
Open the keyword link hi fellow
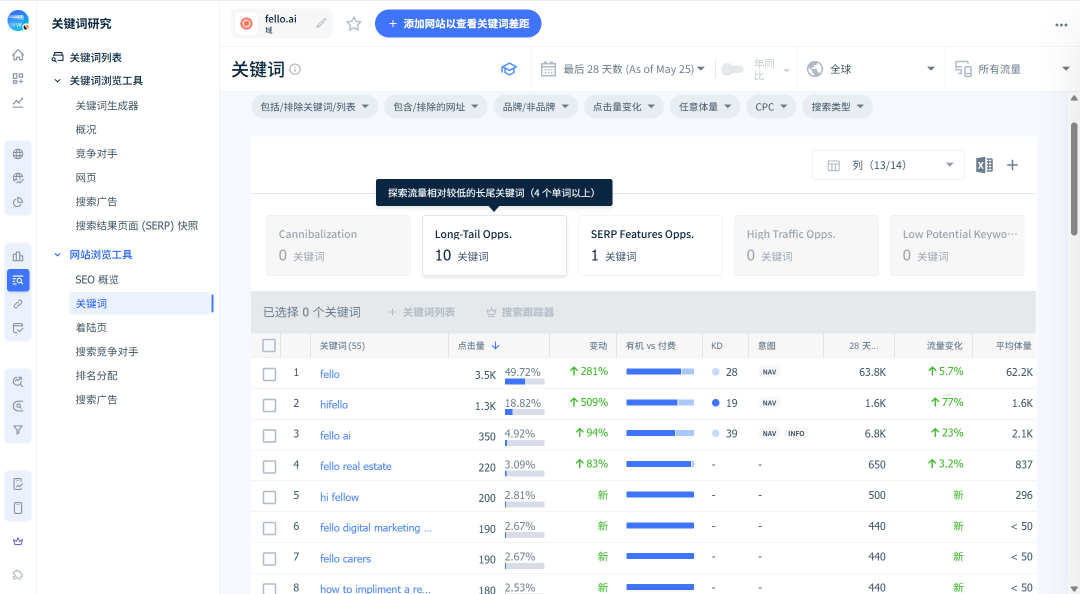click(340, 497)
